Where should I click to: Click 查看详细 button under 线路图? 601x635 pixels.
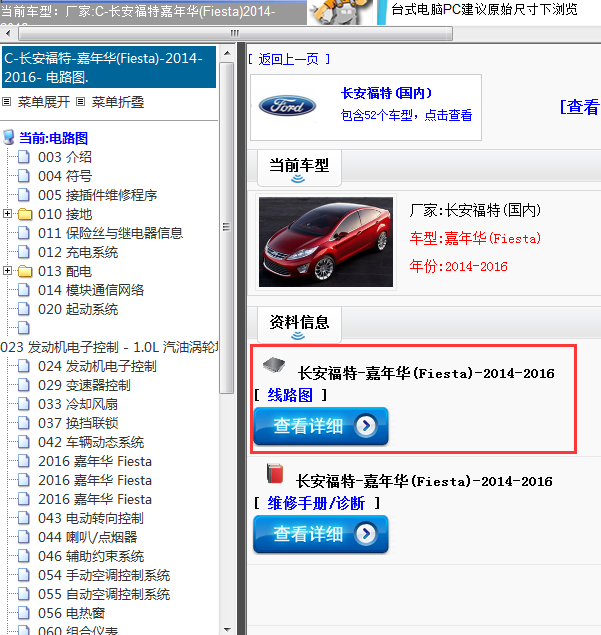click(x=321, y=426)
